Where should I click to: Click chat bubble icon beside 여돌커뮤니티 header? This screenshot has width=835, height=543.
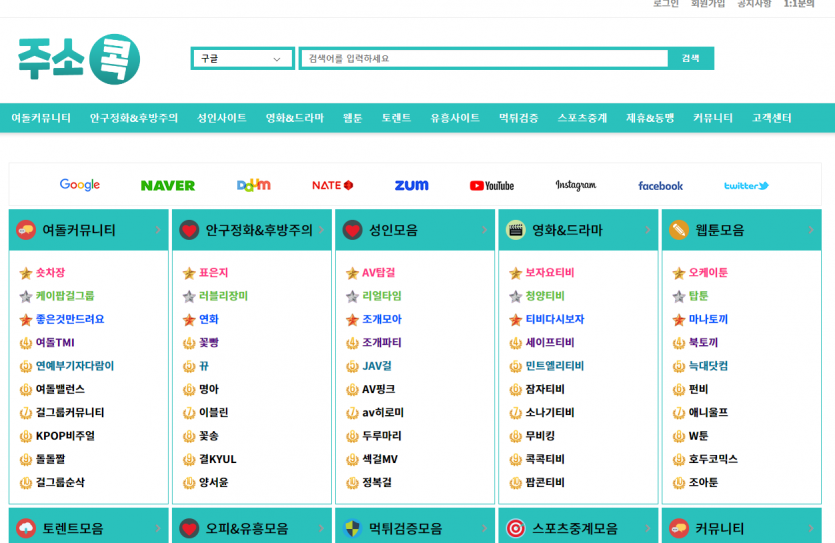point(26,230)
